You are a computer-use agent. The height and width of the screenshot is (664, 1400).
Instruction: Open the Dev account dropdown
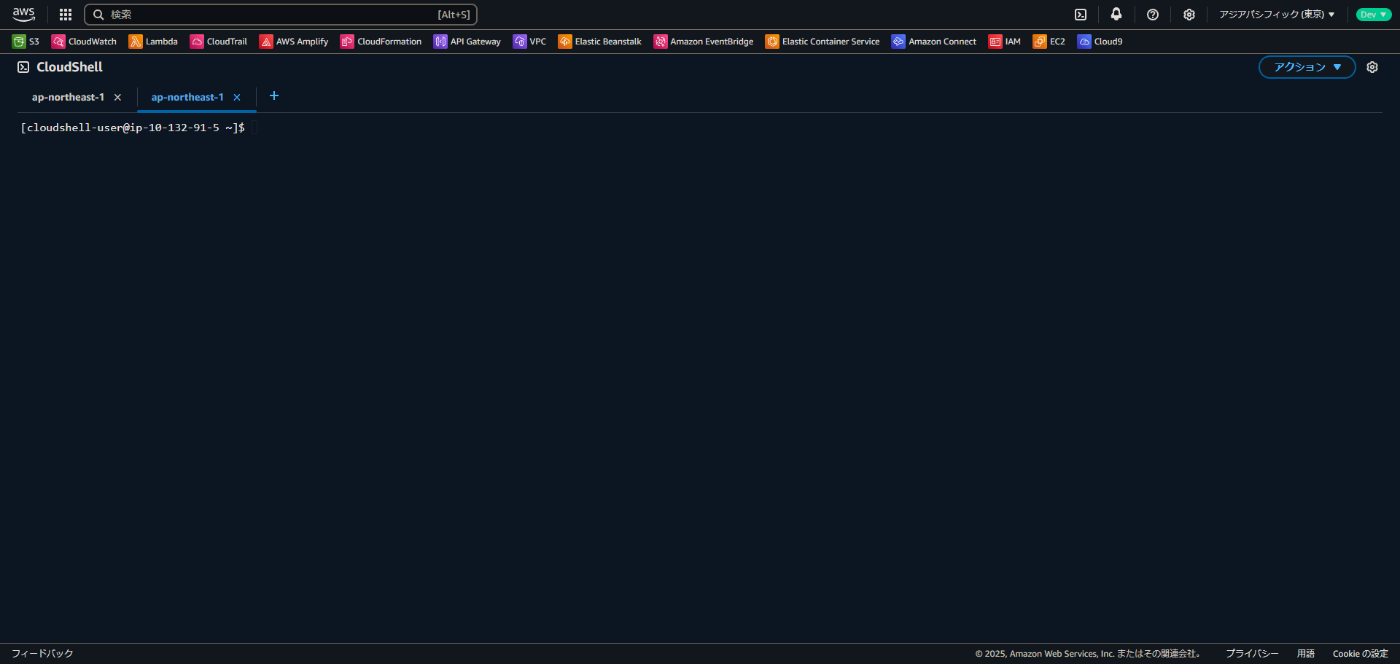click(x=1373, y=15)
